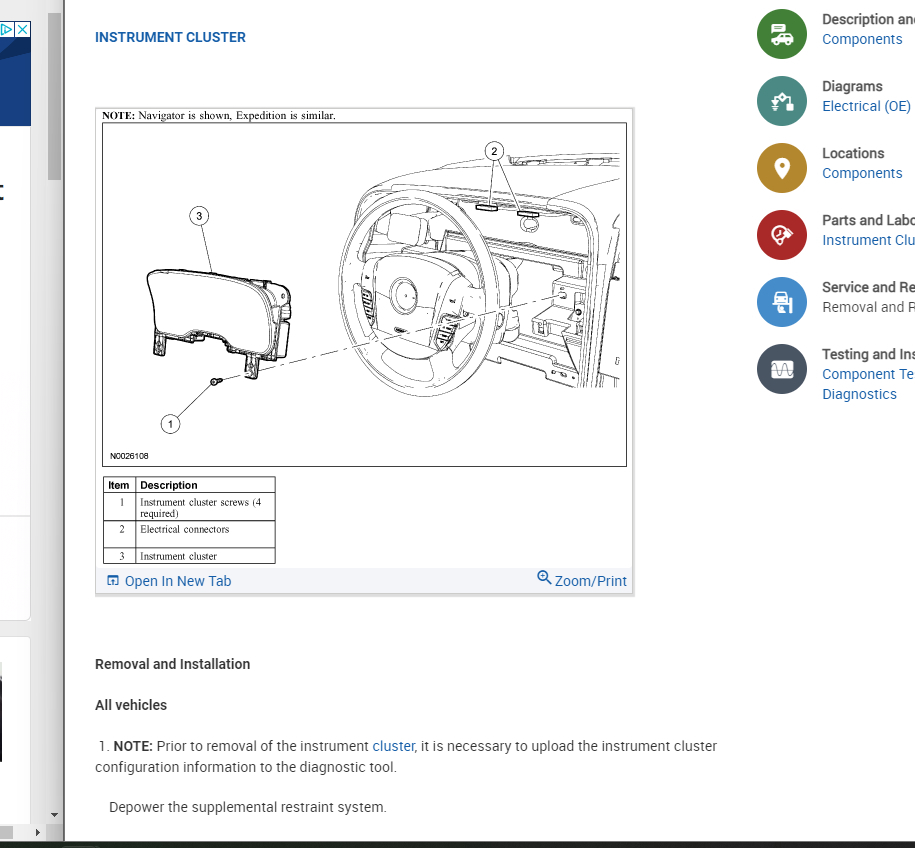
Task: Open the Component Tests link
Action: [x=868, y=374]
